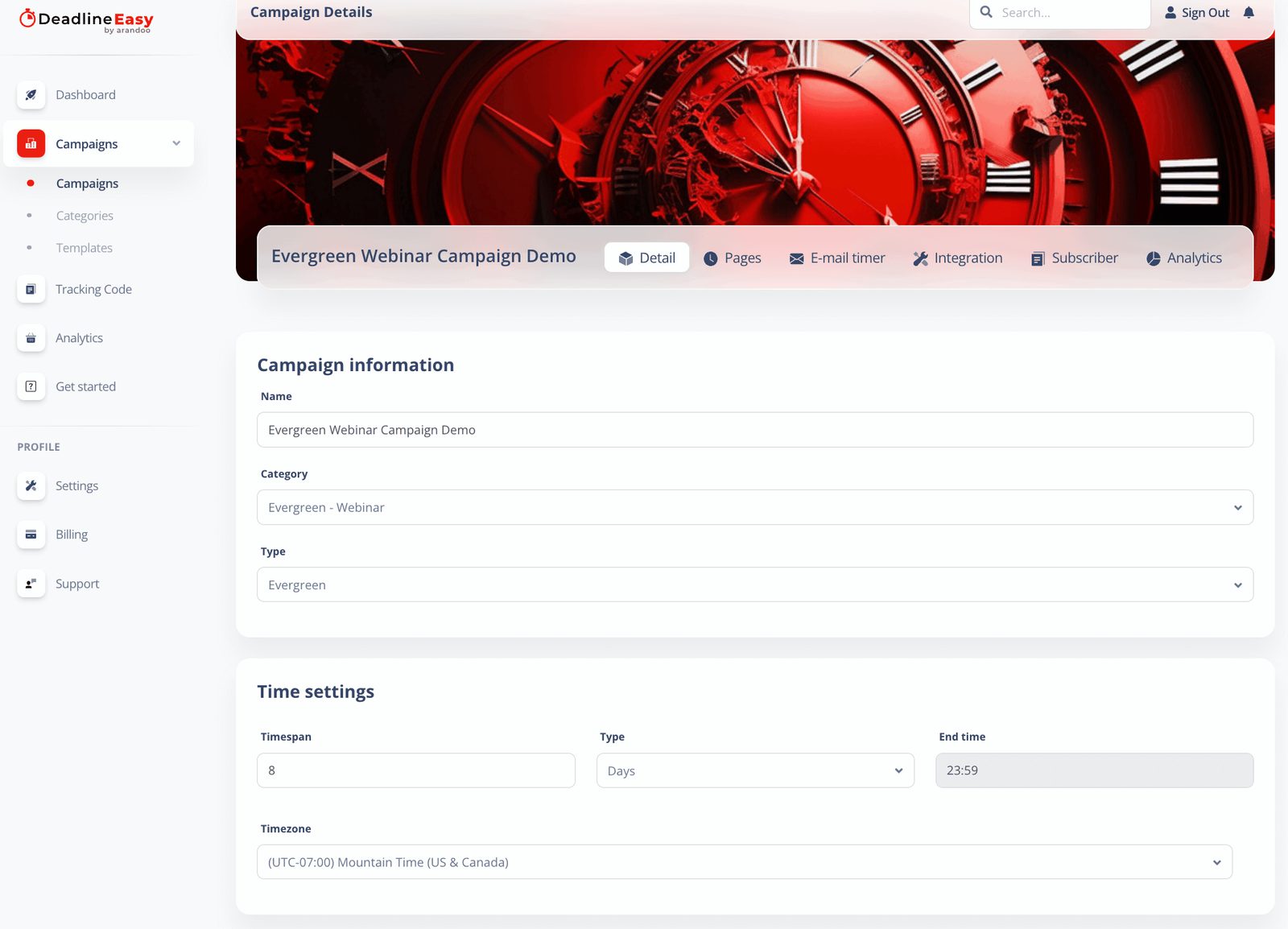Open notifications bell icon

tap(1249, 13)
